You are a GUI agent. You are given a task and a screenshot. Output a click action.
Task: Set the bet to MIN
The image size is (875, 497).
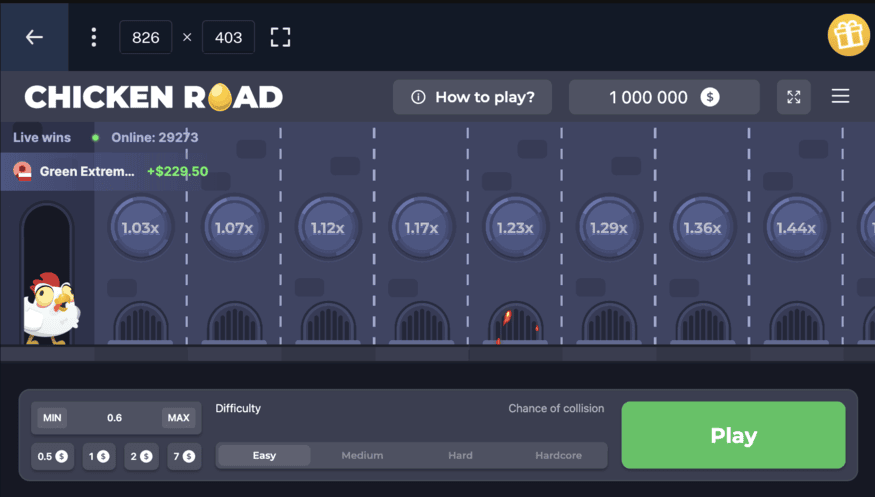point(52,418)
